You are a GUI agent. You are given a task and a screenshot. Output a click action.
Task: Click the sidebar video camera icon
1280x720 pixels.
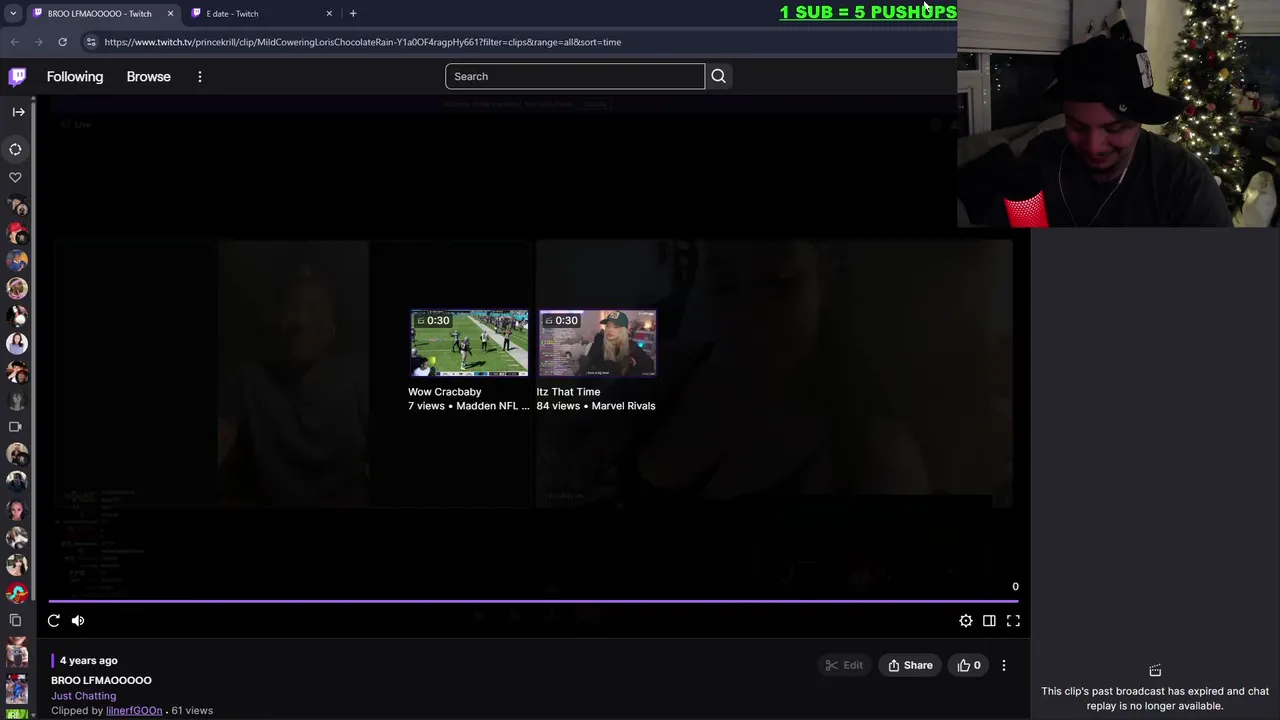click(16, 427)
